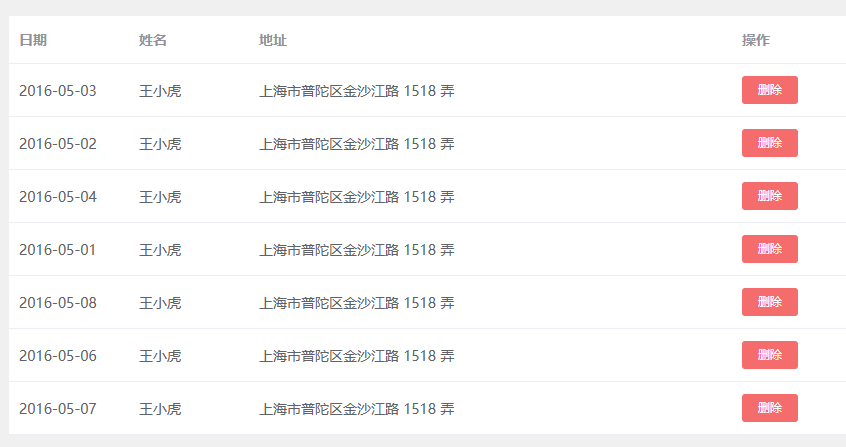
Task: Select the date cell 2016-05-07
Action: 58,409
